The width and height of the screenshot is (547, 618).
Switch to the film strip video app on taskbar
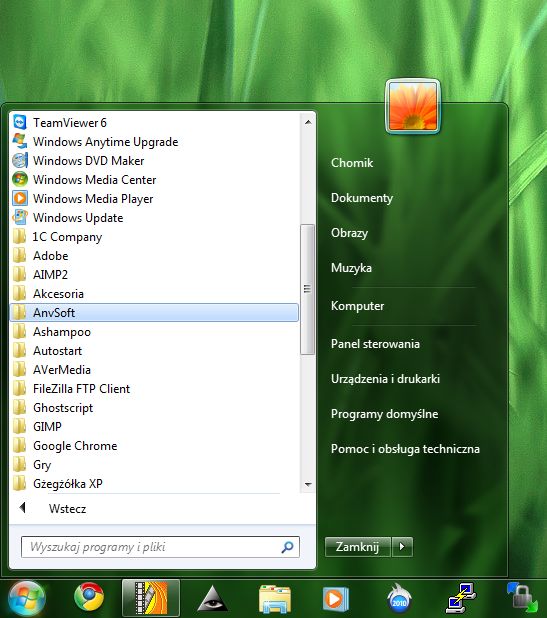coord(151,598)
